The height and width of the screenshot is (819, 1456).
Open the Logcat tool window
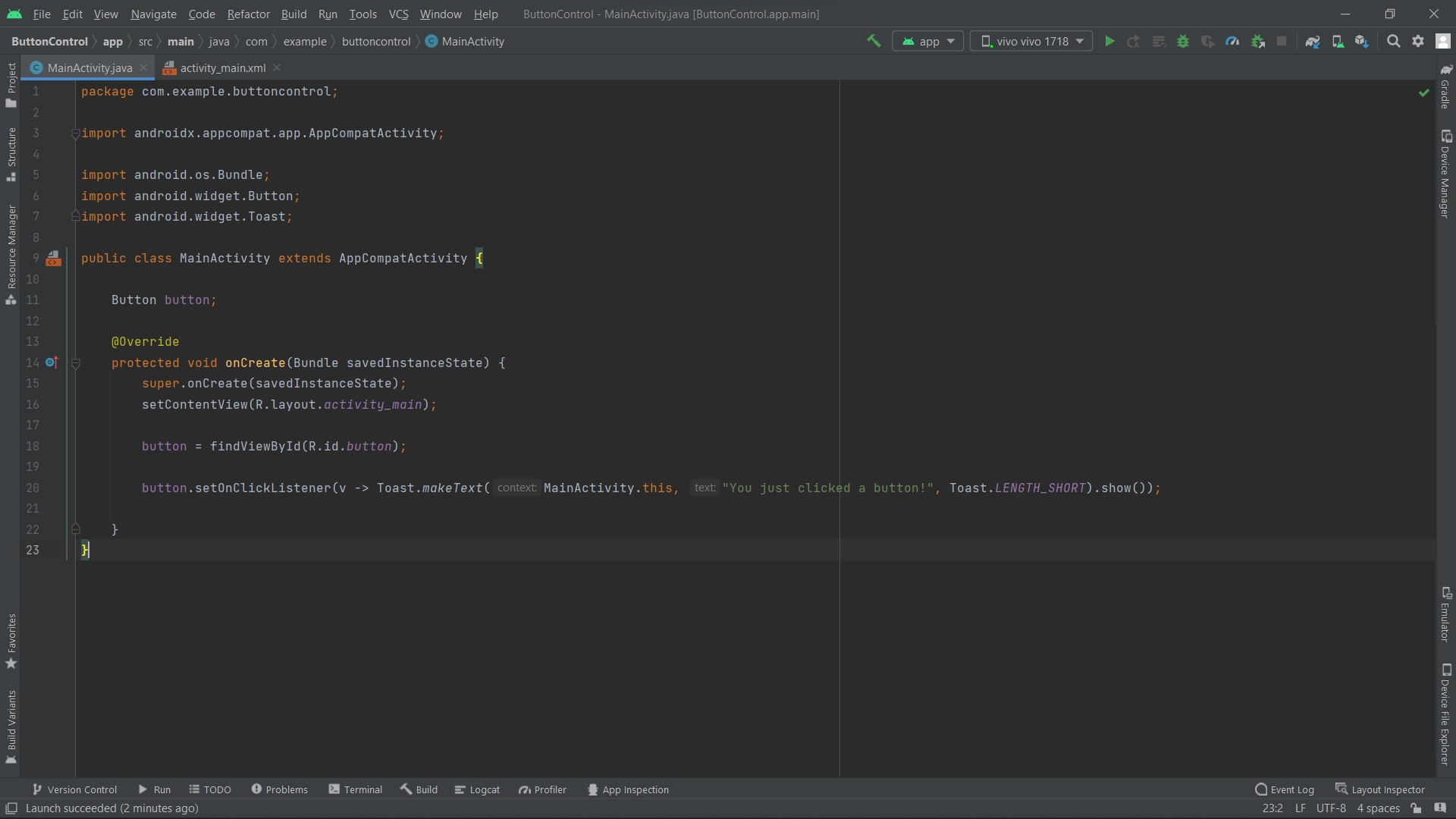pos(477,789)
